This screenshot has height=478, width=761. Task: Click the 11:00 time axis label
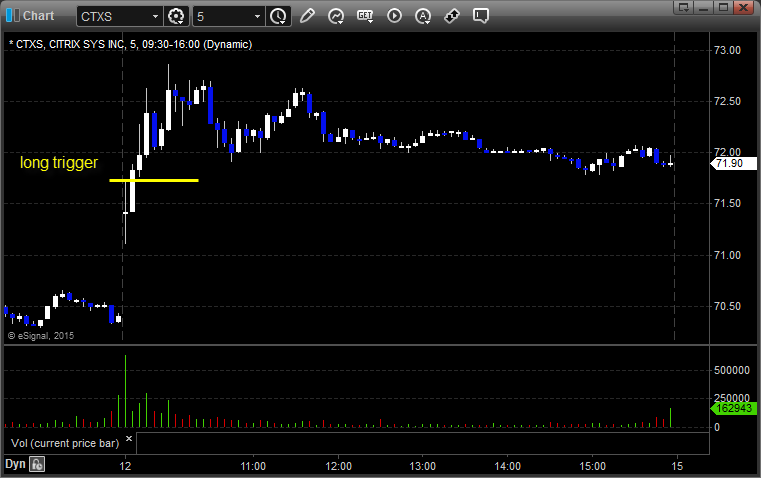(253, 466)
